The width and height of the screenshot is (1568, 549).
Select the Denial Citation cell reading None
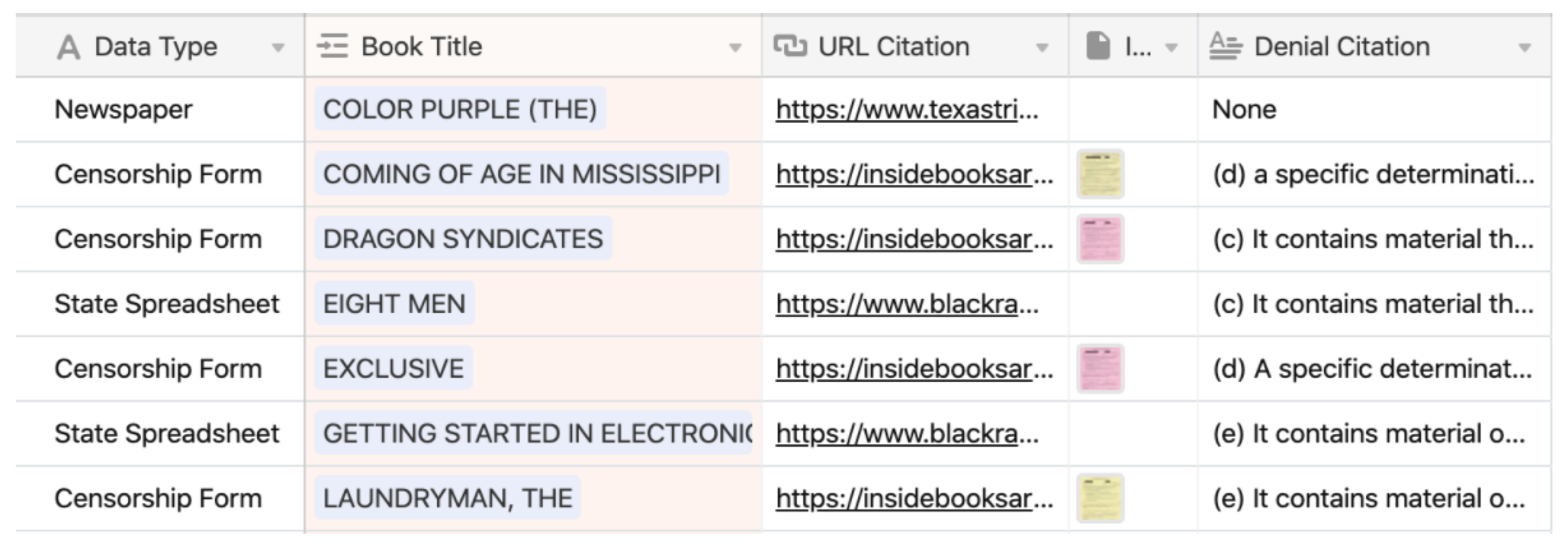coord(1244,110)
